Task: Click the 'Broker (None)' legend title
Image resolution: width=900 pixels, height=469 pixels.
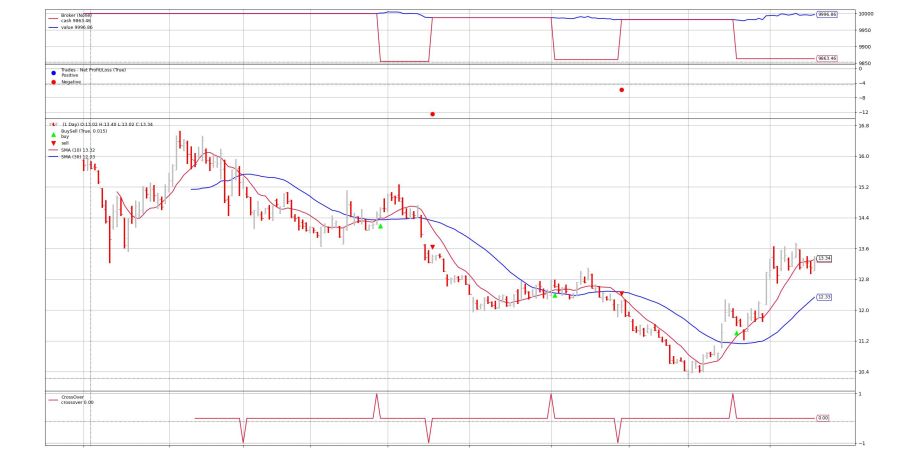Action: pos(76,15)
